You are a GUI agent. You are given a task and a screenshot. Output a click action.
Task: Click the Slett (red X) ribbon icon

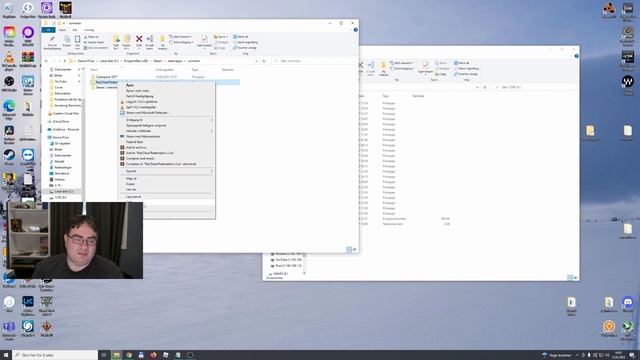139,39
